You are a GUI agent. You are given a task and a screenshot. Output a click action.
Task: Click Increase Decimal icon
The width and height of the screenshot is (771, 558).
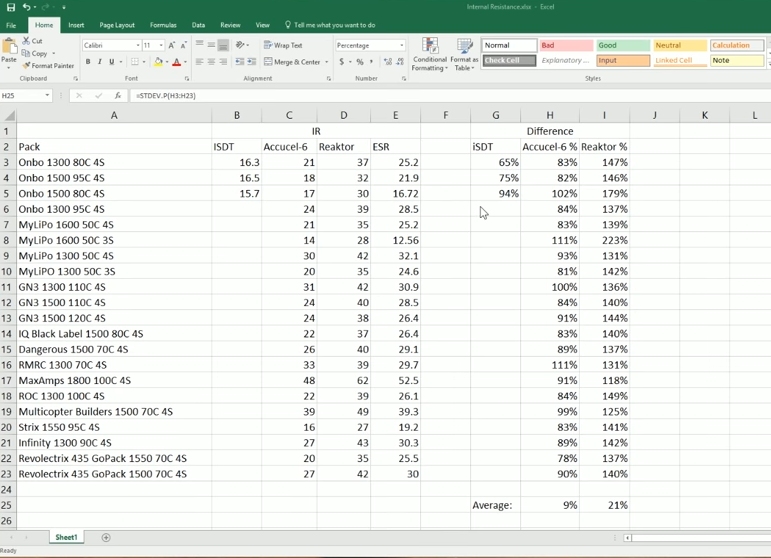(388, 61)
